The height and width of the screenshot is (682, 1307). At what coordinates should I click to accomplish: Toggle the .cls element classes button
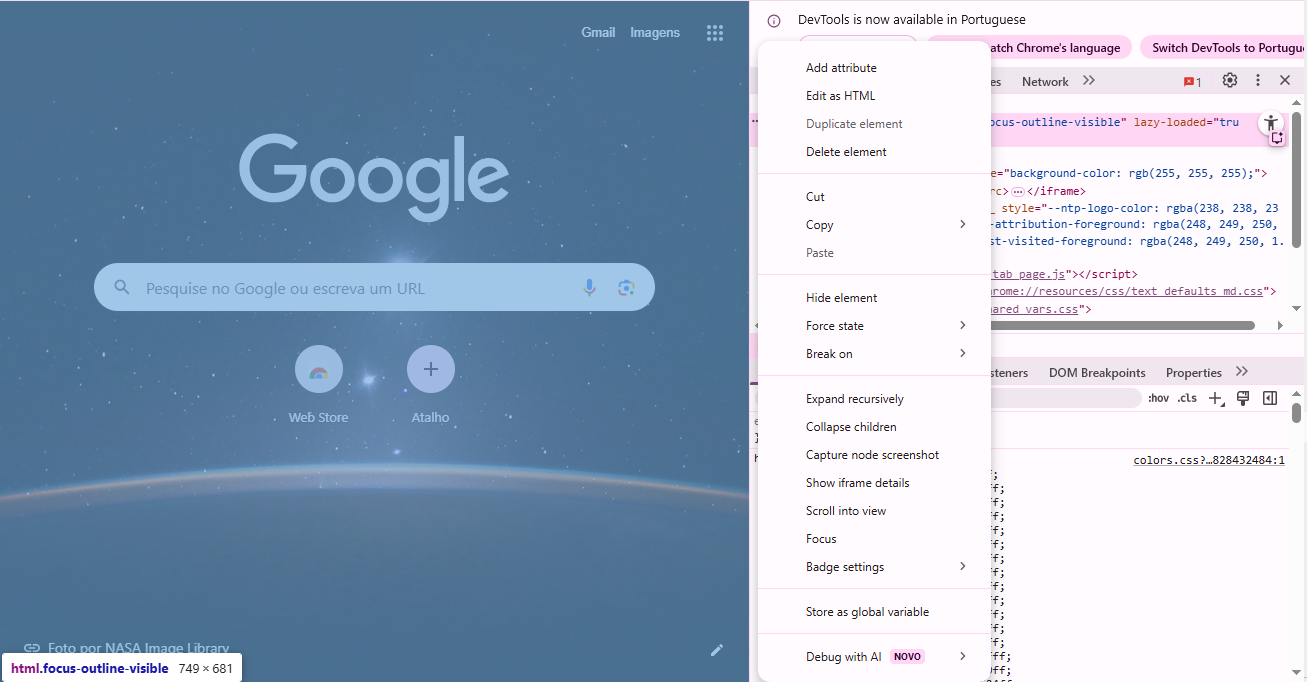(1187, 398)
